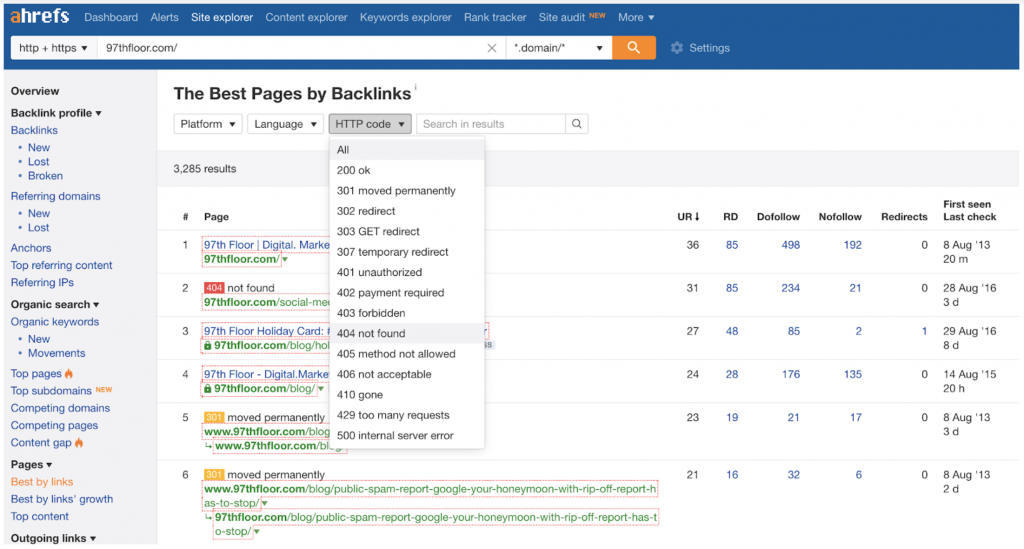The image size is (1024, 549).
Task: Collapse the Backlink profile section
Action: [56, 113]
